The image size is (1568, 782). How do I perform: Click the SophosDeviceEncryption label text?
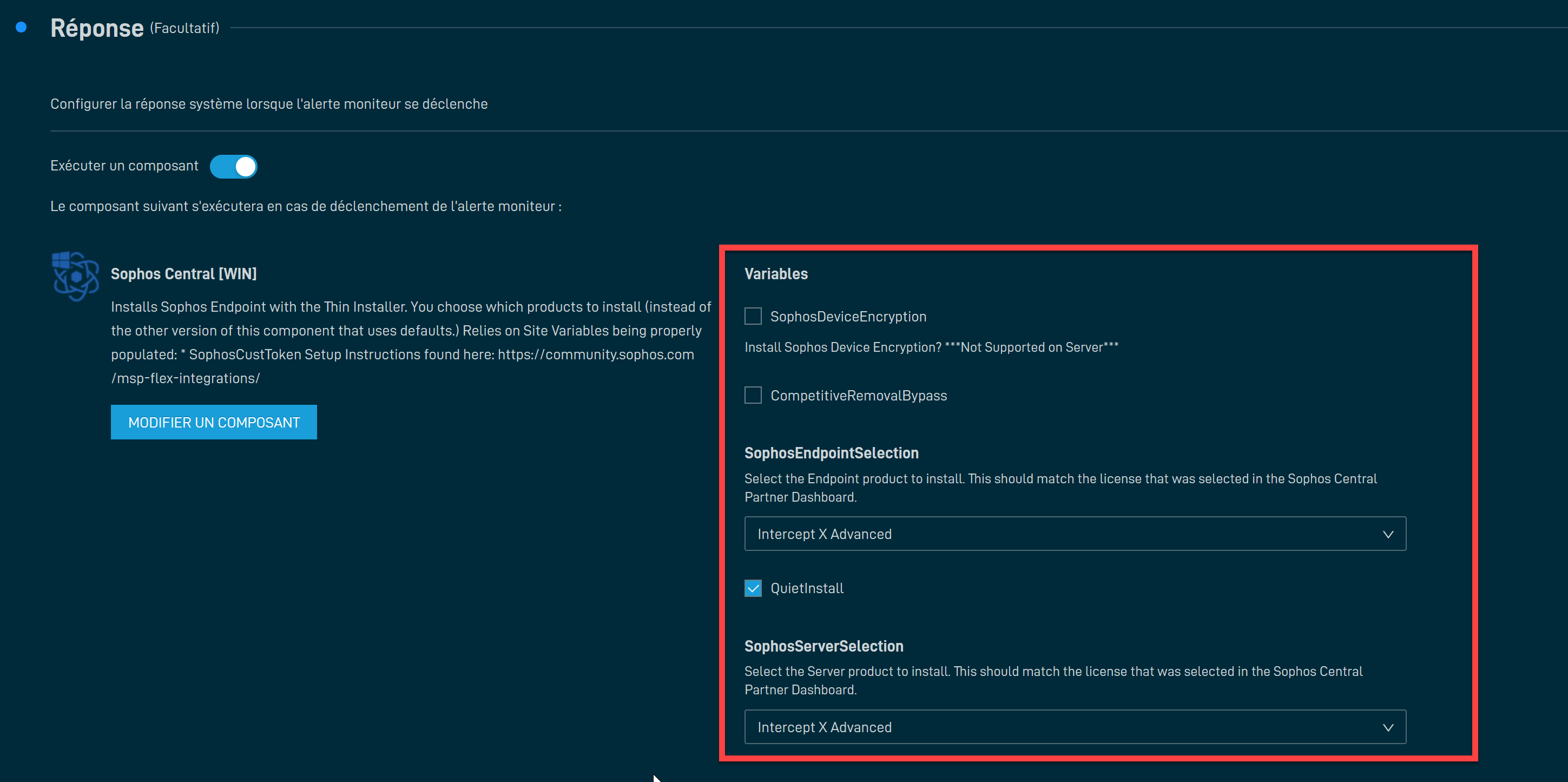point(848,317)
